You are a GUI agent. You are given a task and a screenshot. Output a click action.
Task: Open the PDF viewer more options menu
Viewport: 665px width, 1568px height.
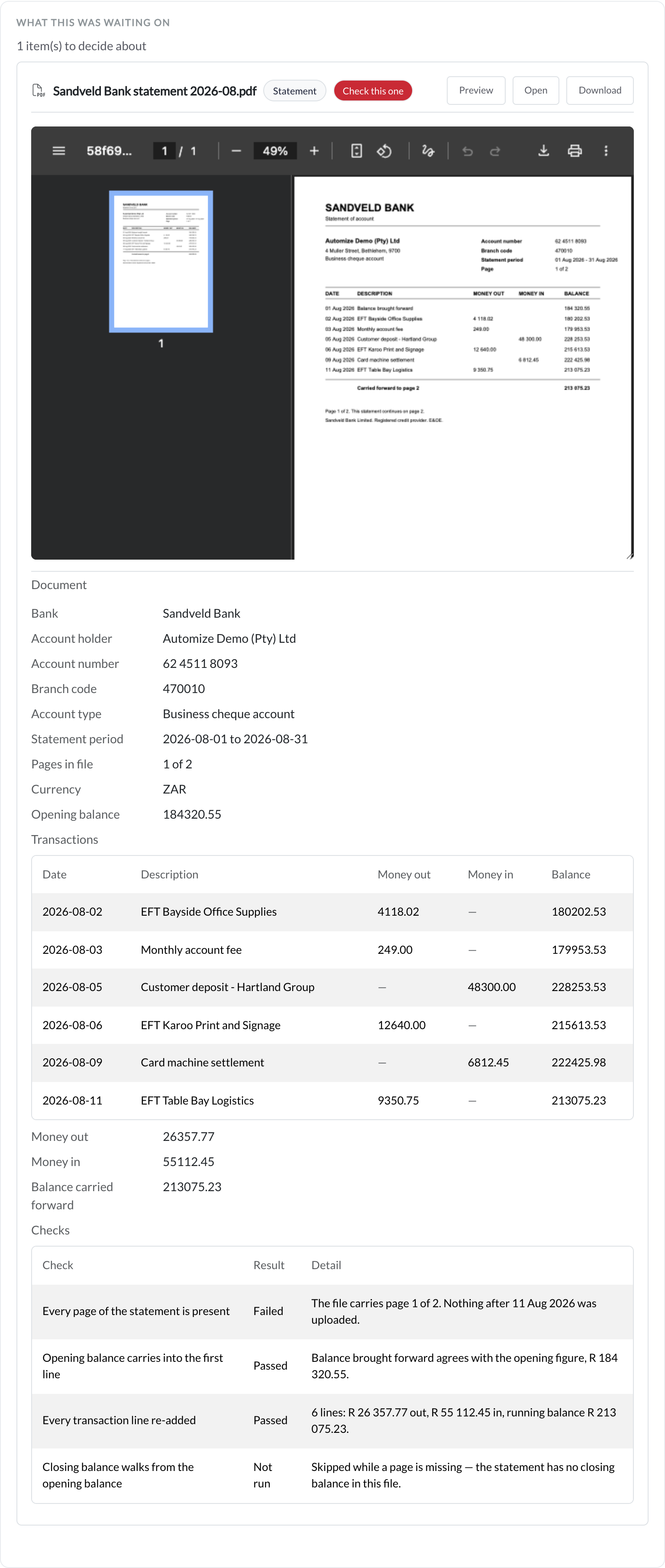(605, 151)
